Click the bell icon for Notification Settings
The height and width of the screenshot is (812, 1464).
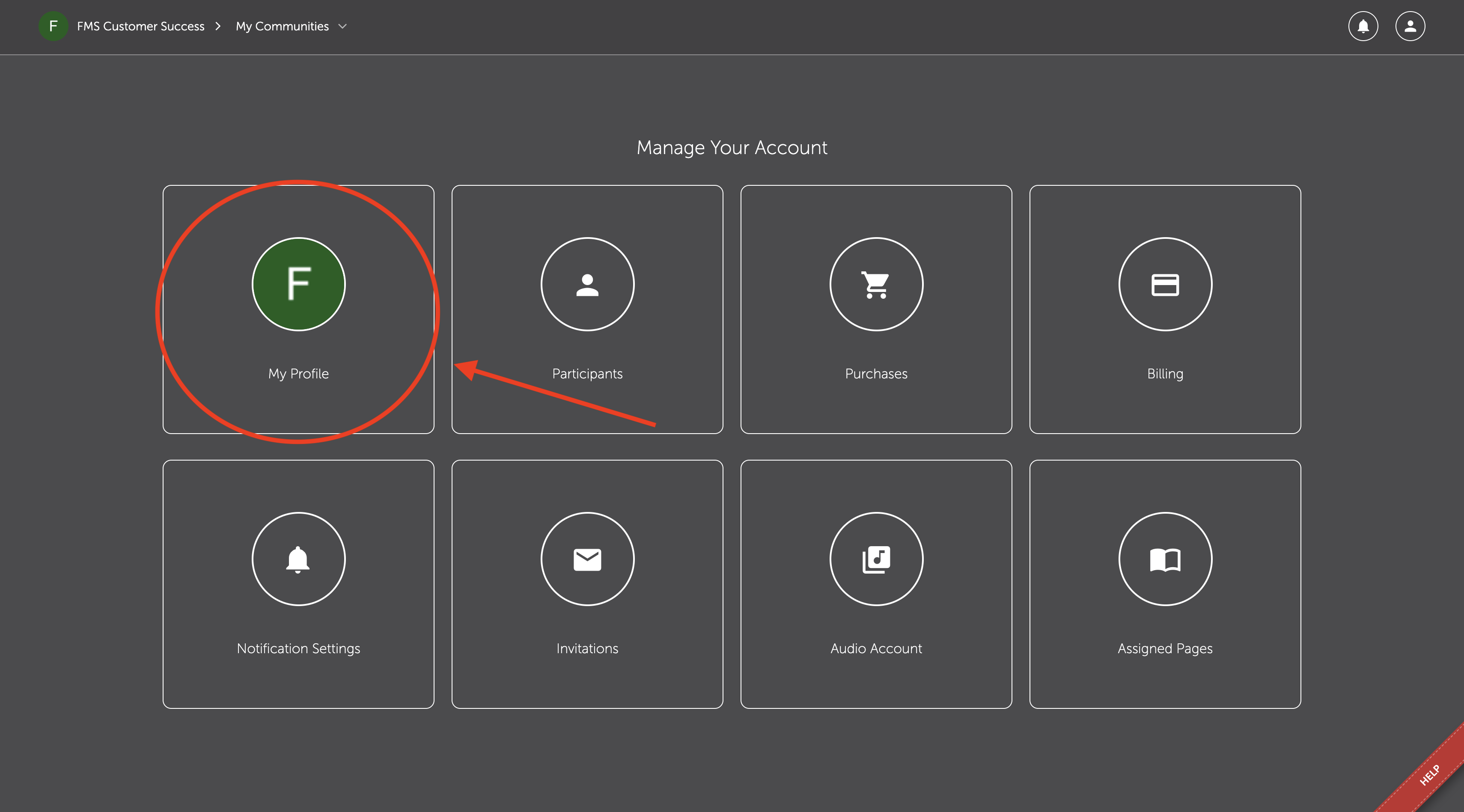pyautogui.click(x=298, y=559)
